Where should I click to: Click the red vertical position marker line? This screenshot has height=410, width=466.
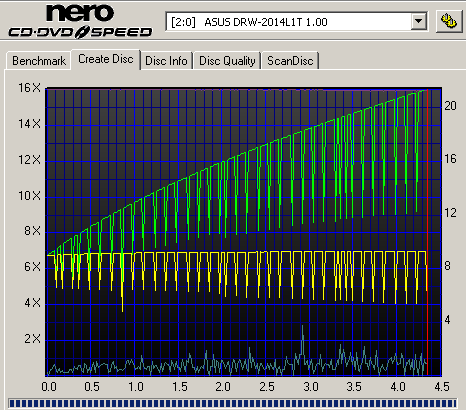428,233
